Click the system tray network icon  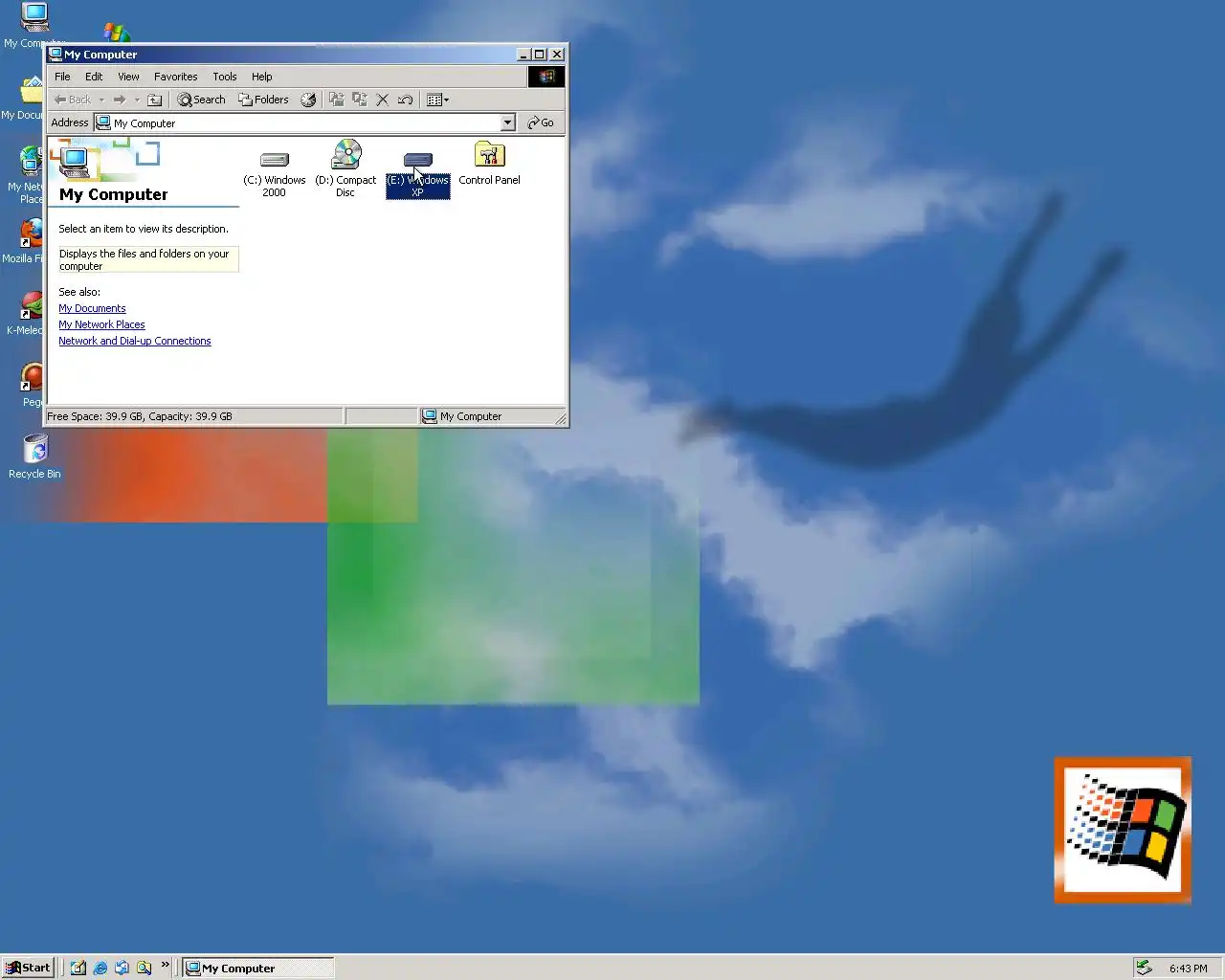1144,968
